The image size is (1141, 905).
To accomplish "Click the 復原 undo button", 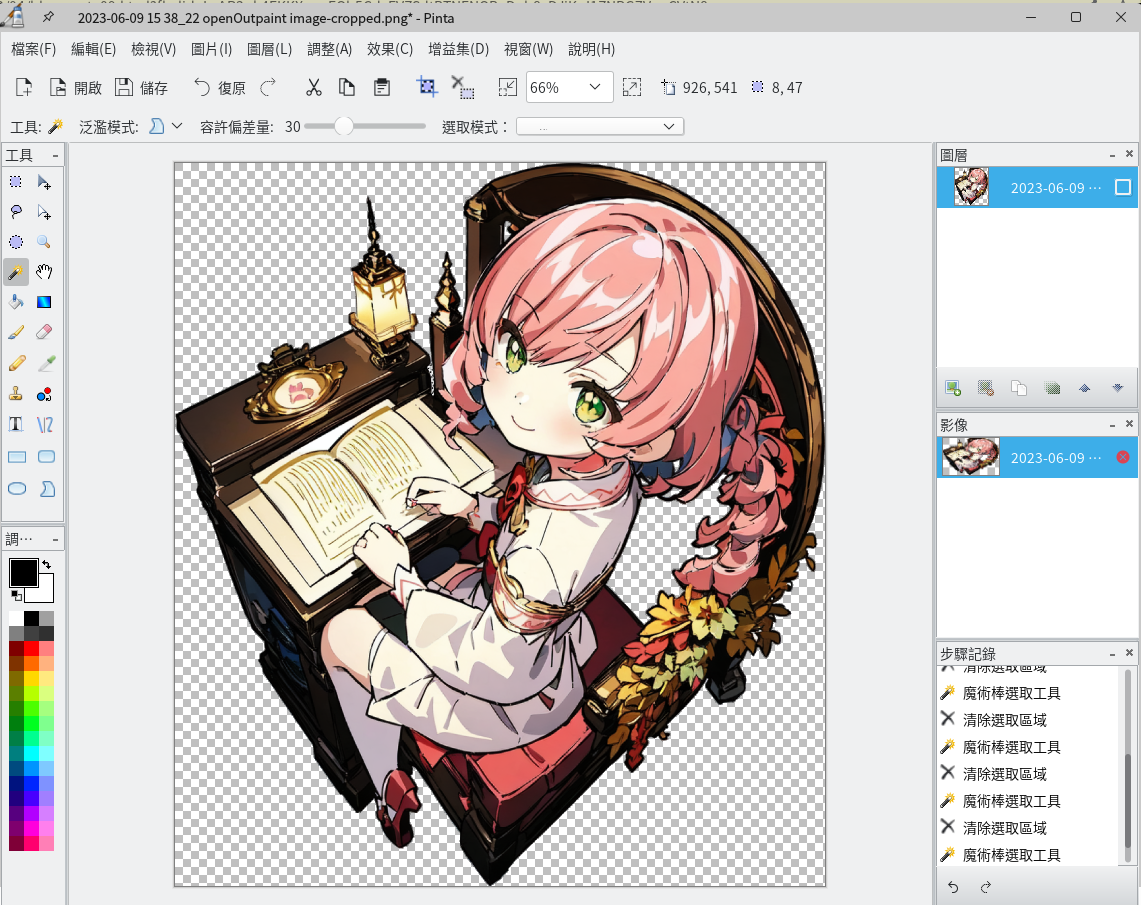I will (x=220, y=87).
